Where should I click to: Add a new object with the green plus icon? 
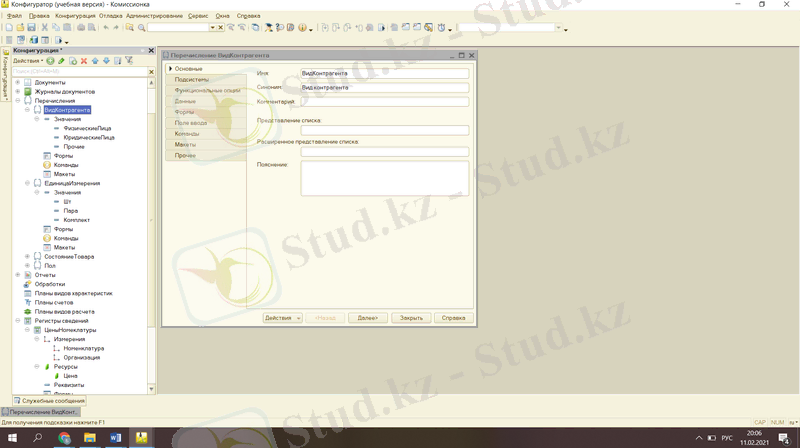(x=50, y=61)
